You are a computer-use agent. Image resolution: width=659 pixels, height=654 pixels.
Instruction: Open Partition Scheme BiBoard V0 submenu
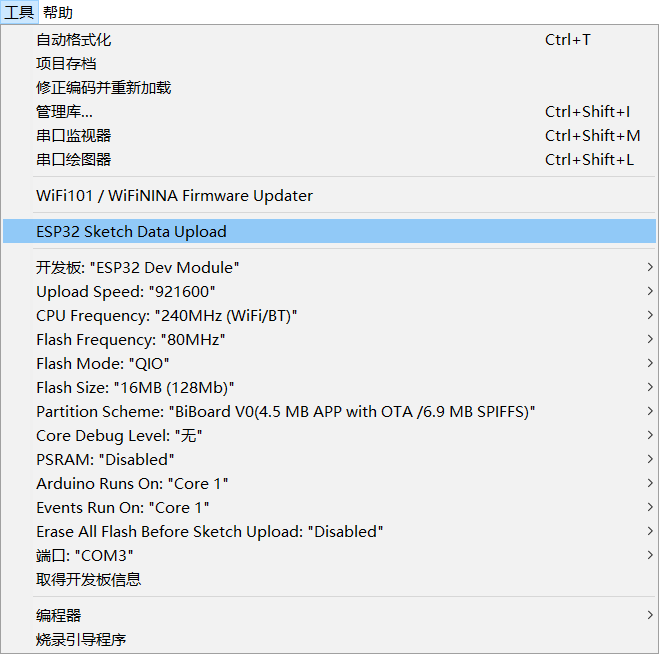coord(329,411)
